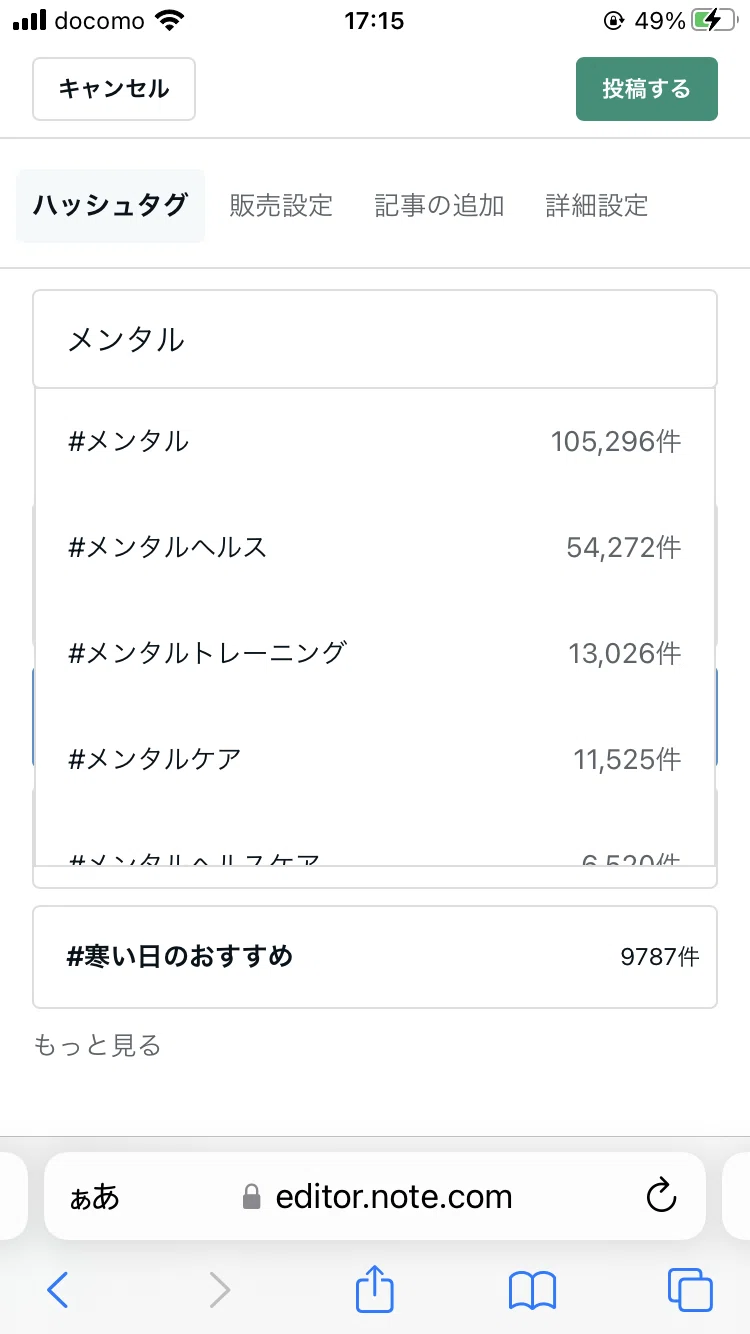
Task: Tap Safari's back arrow icon
Action: pos(58,1289)
